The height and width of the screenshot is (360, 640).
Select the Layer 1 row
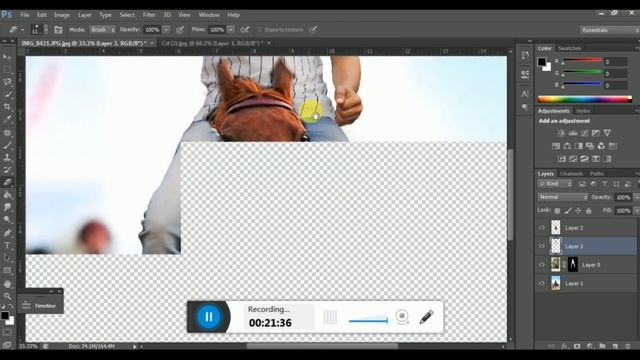[x=586, y=283]
